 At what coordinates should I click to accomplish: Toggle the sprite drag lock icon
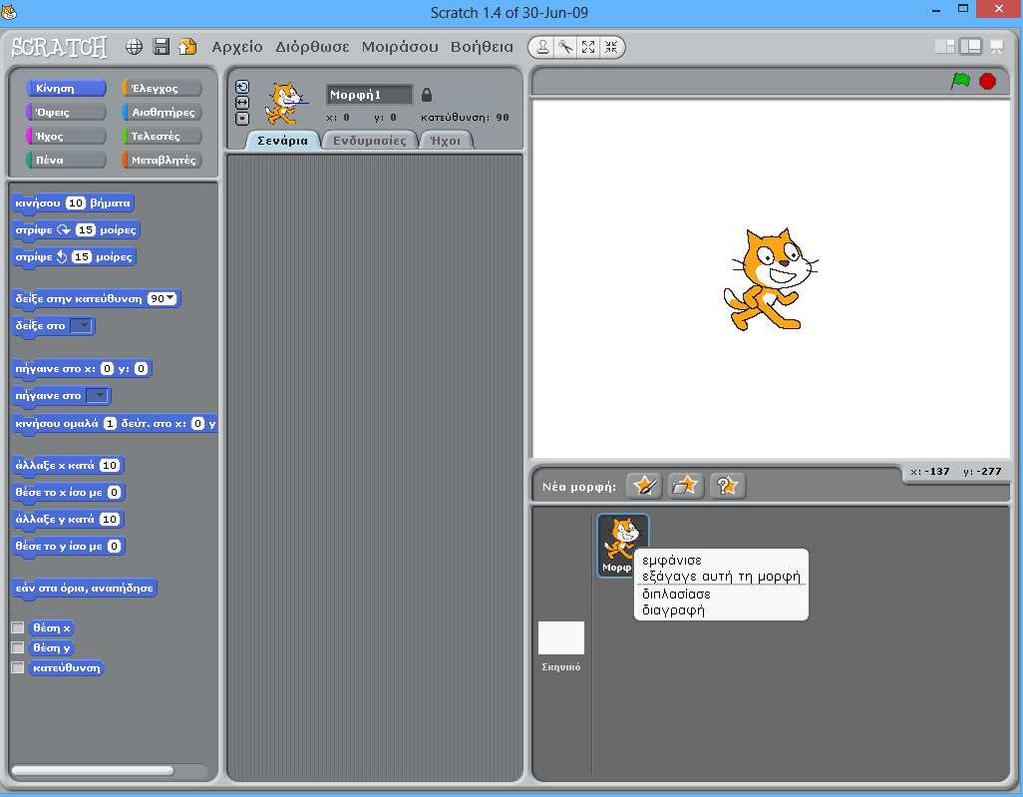(x=427, y=95)
